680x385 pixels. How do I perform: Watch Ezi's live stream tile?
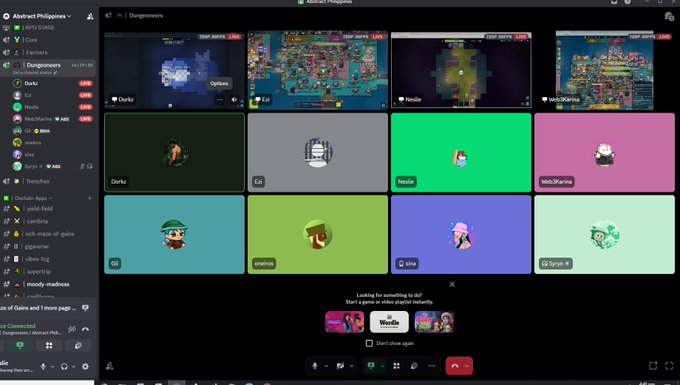tap(317, 70)
